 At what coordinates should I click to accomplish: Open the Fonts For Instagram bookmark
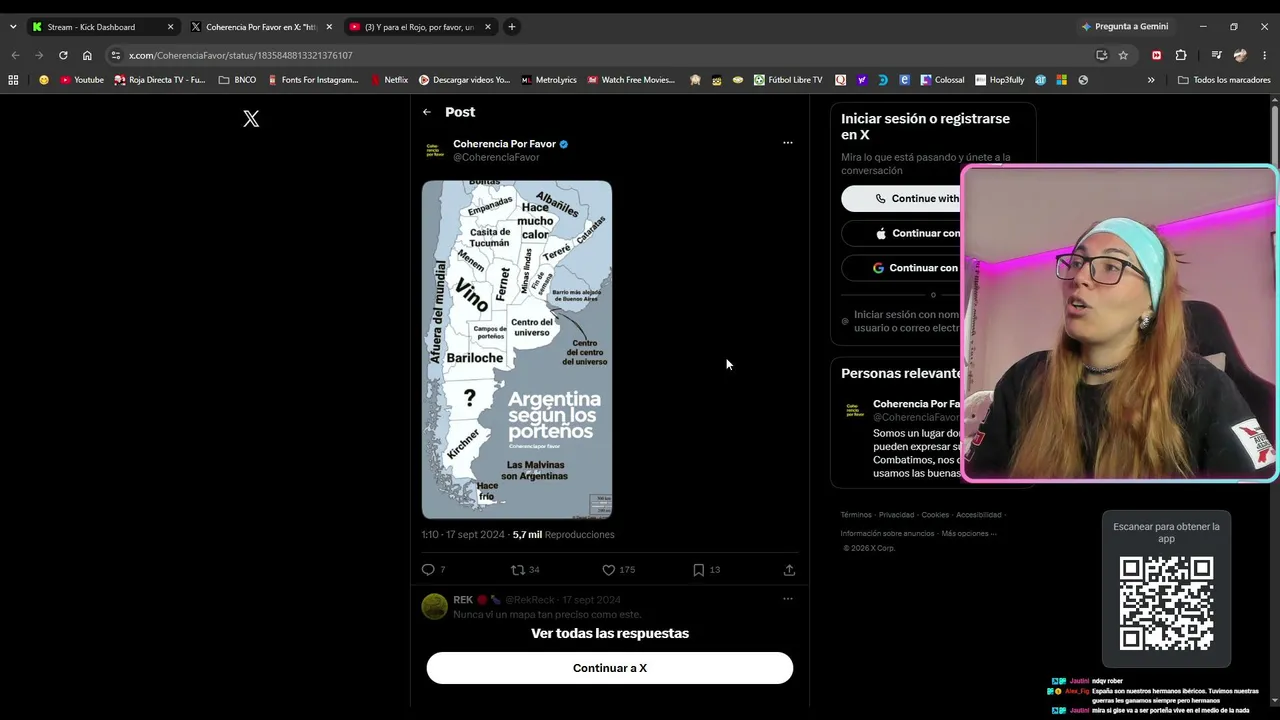click(x=312, y=80)
